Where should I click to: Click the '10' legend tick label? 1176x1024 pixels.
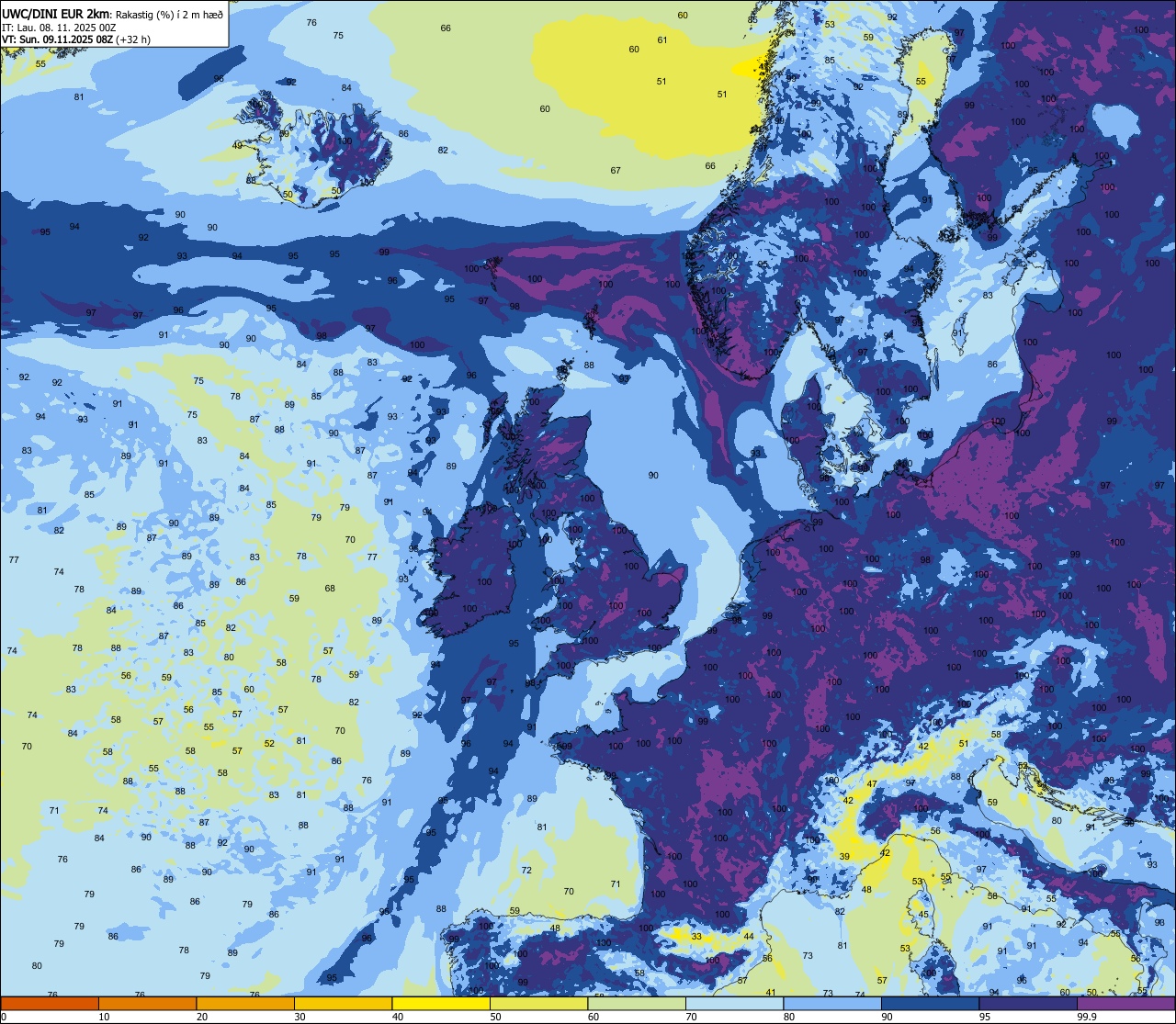click(x=104, y=1017)
